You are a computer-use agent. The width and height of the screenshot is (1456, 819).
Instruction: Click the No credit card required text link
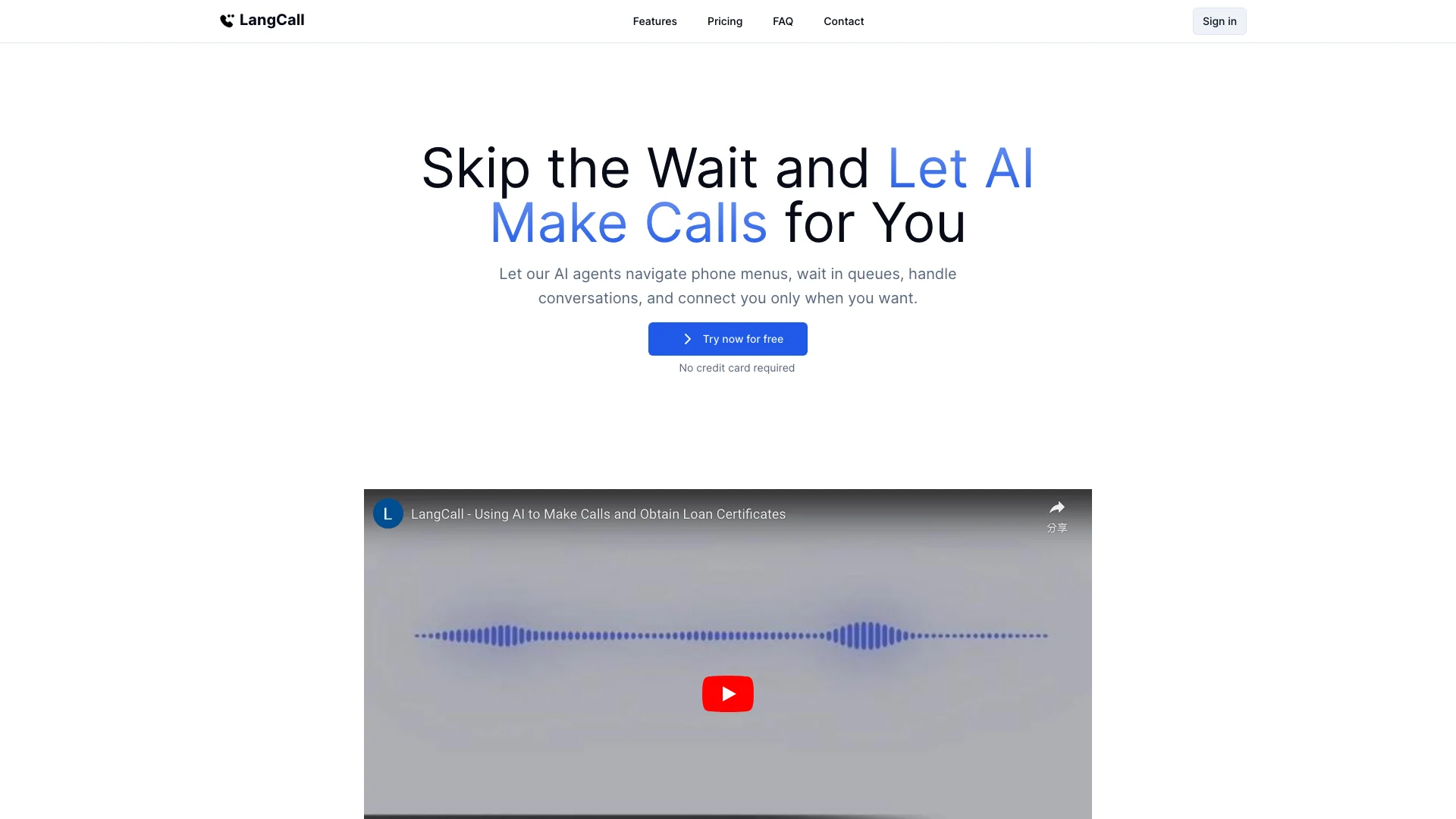(737, 367)
